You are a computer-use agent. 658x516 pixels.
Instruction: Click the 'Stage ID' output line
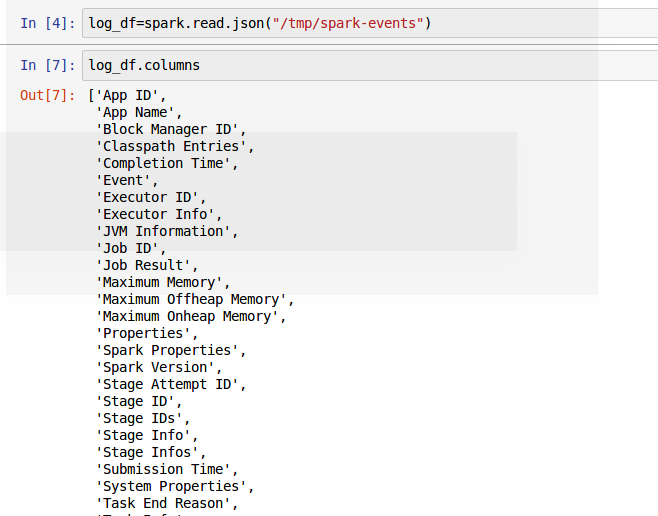tap(139, 401)
